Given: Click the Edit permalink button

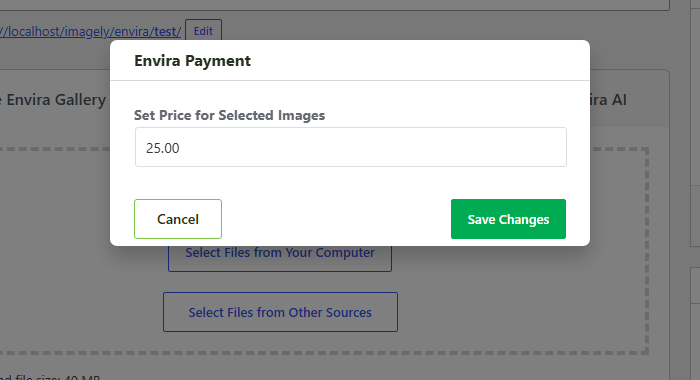Looking at the screenshot, I should coord(203,31).
